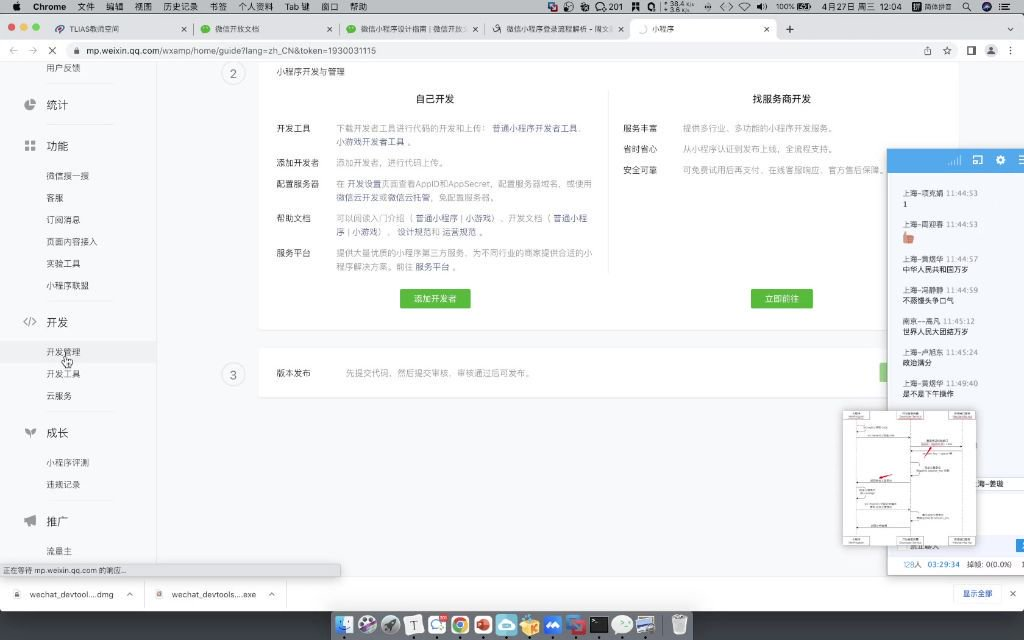Toggle the Chrome side panel

[x=971, y=50]
